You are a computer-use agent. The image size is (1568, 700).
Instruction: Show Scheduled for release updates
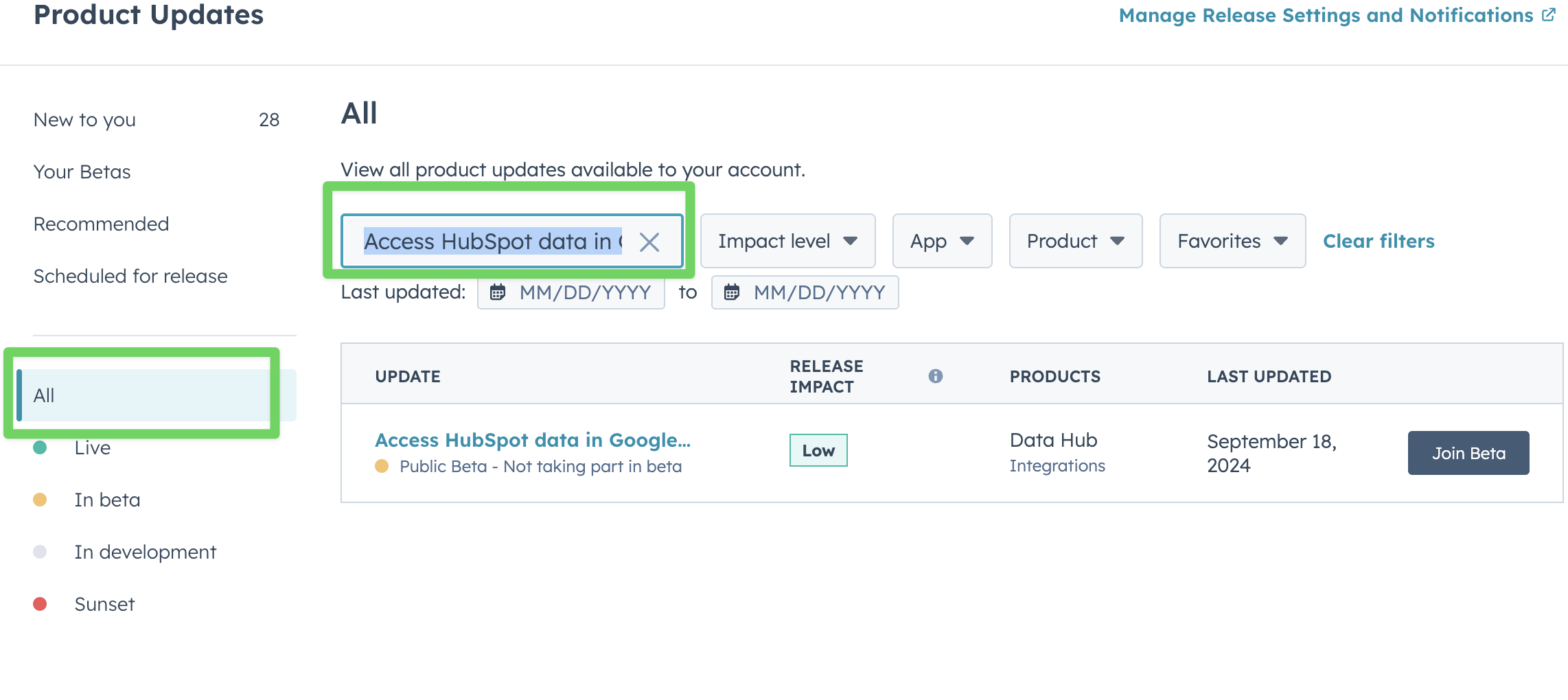(130, 277)
